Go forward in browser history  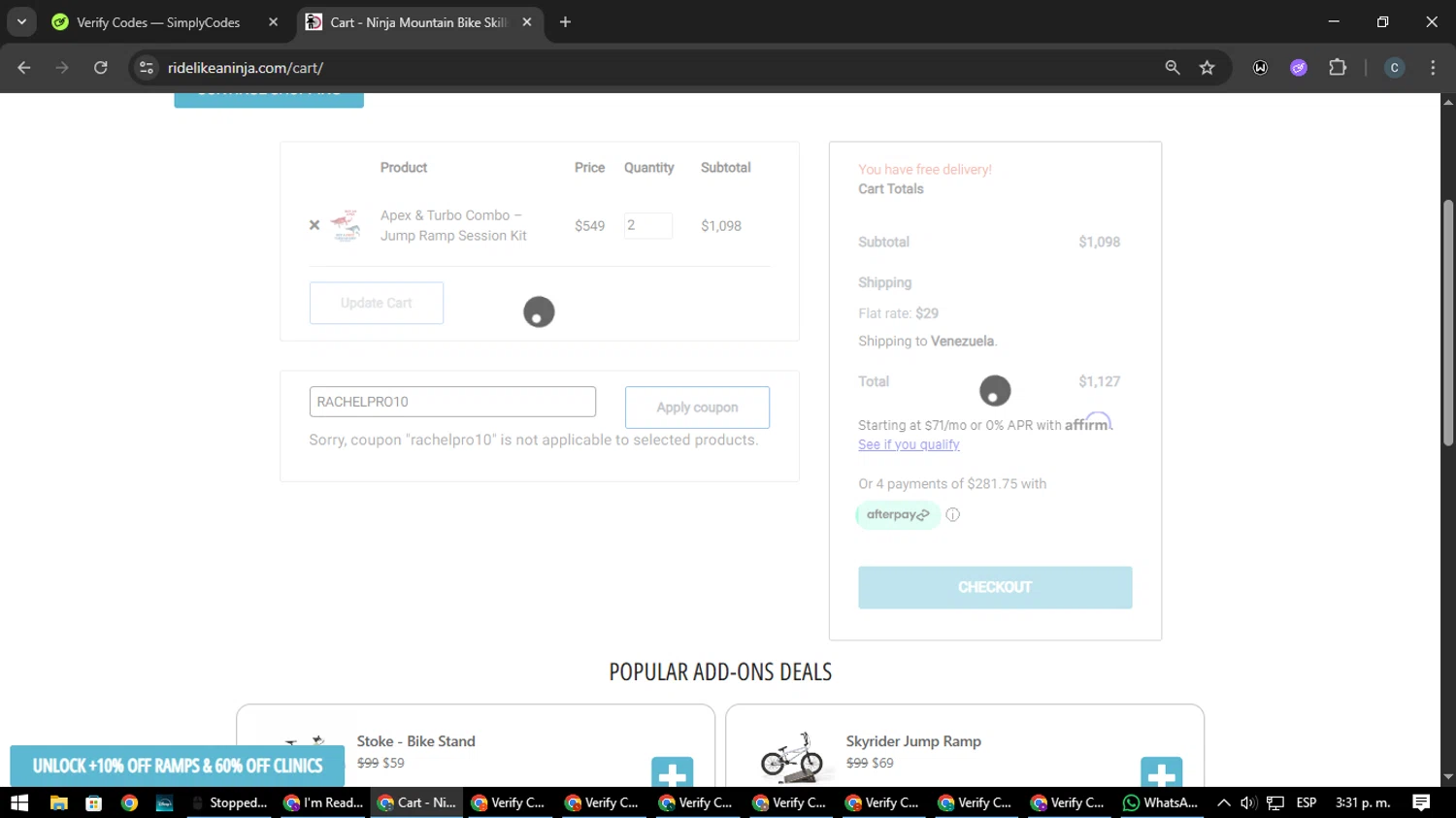click(x=62, y=68)
